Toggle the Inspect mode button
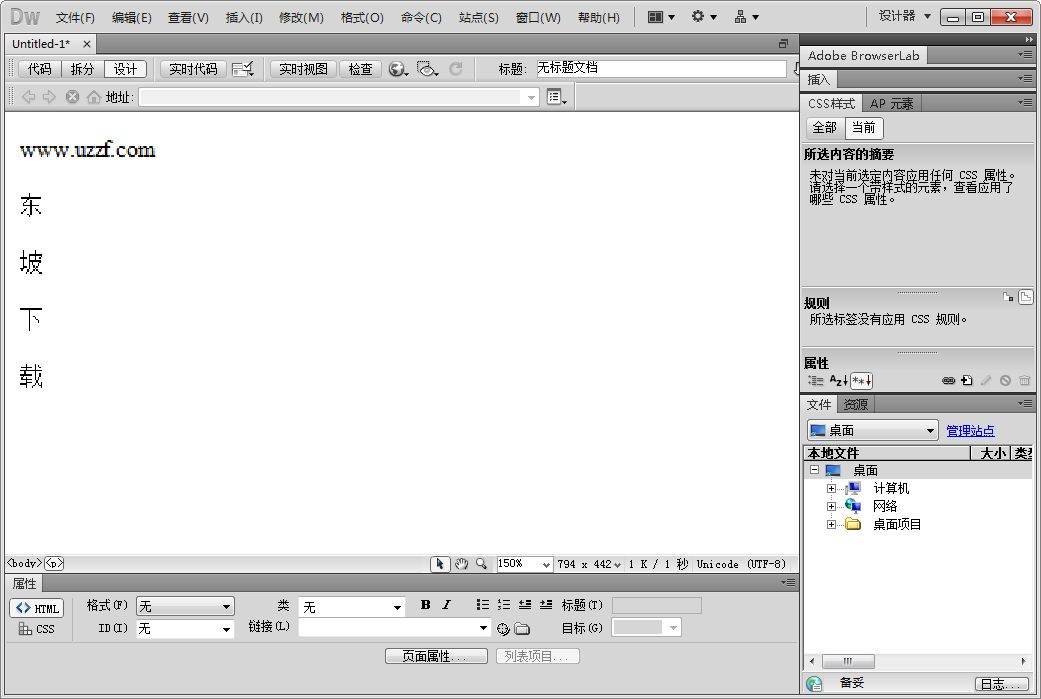 pos(360,69)
